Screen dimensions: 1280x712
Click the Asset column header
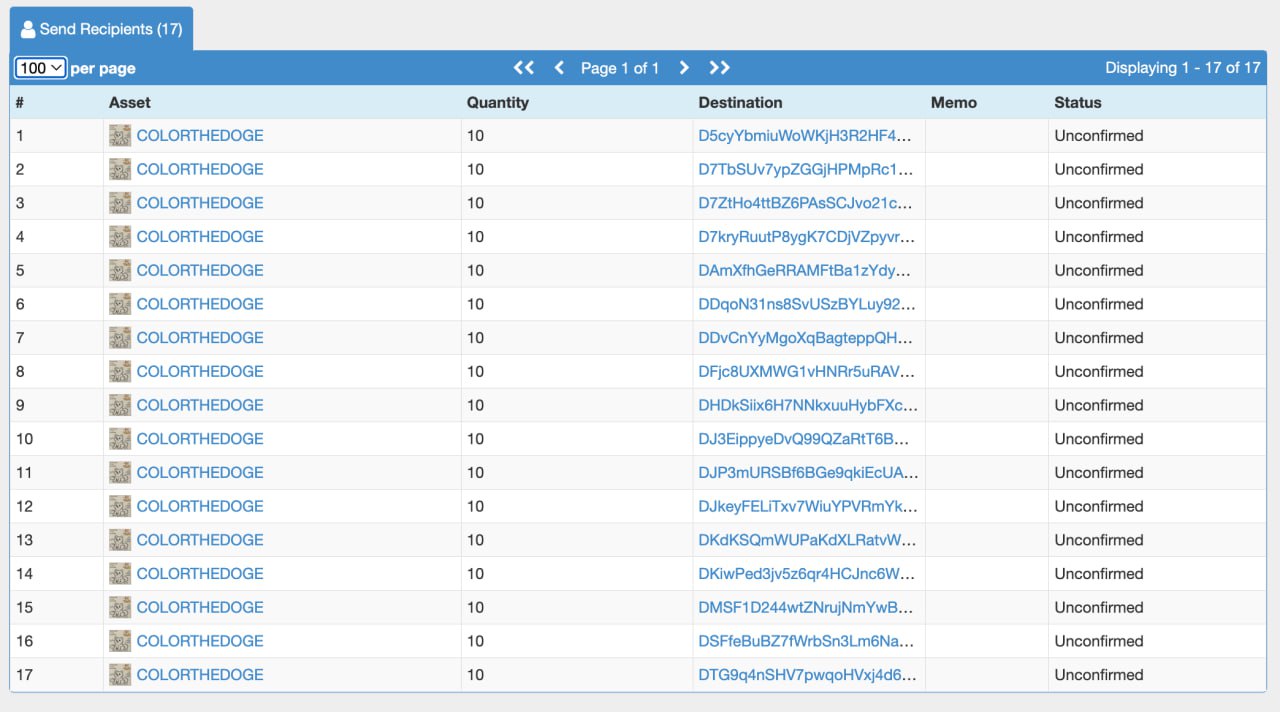130,102
